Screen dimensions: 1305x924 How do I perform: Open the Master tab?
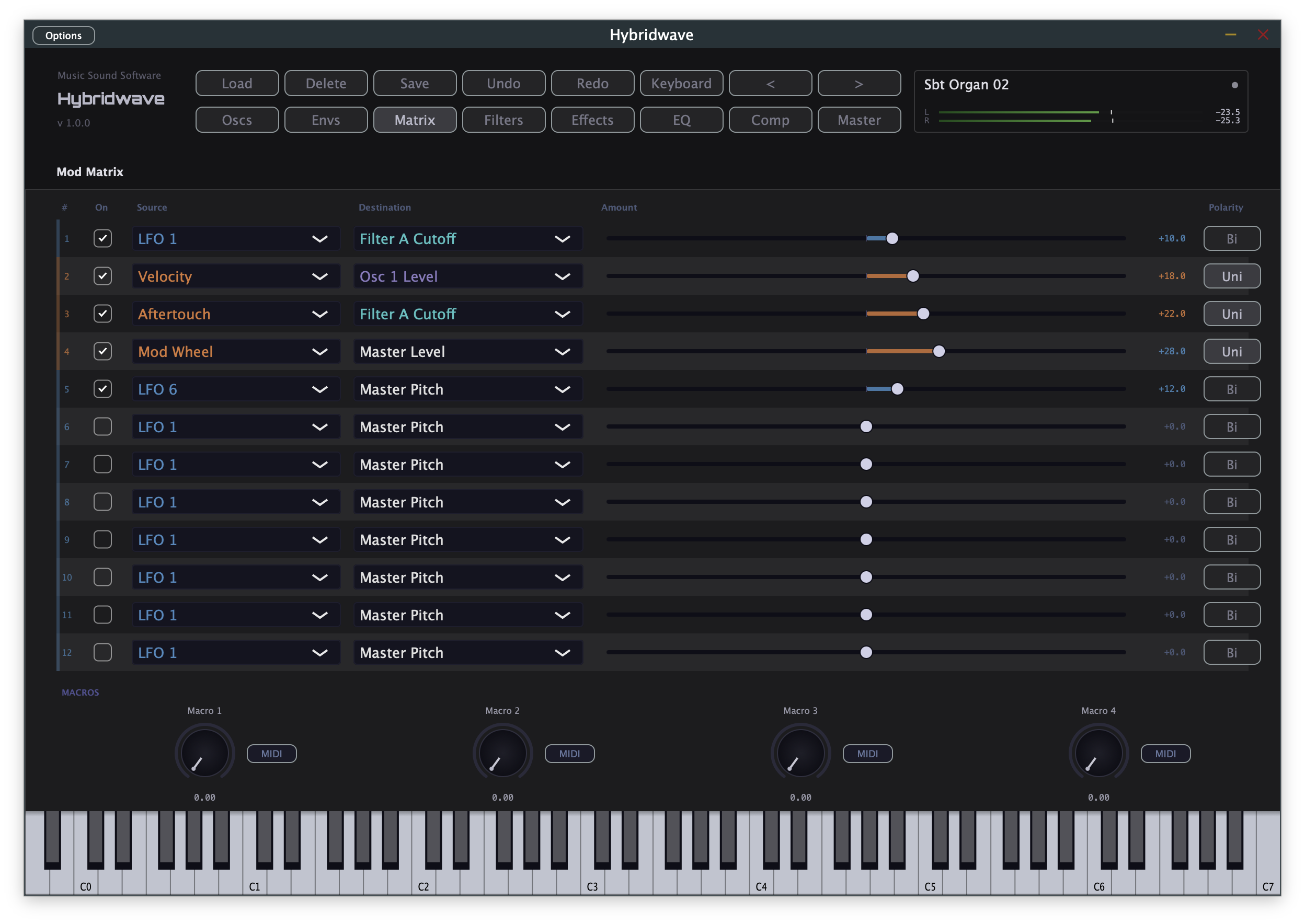pos(859,120)
